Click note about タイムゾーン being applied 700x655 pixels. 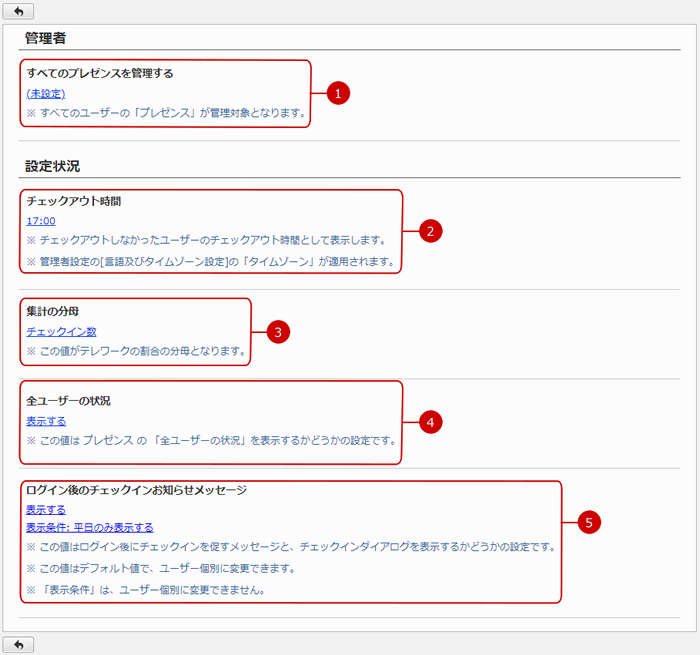(211, 262)
